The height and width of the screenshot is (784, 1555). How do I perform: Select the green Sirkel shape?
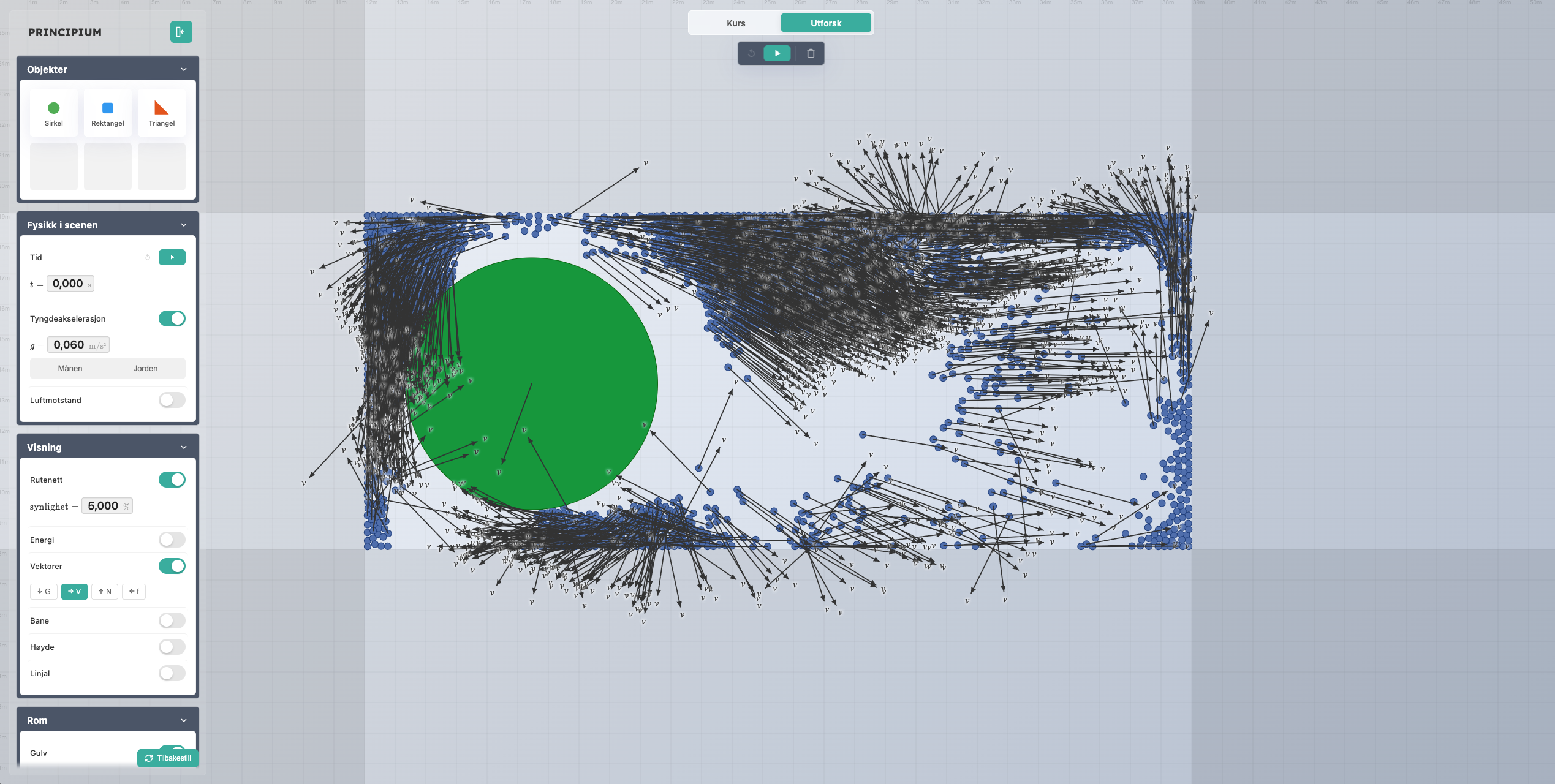[54, 113]
